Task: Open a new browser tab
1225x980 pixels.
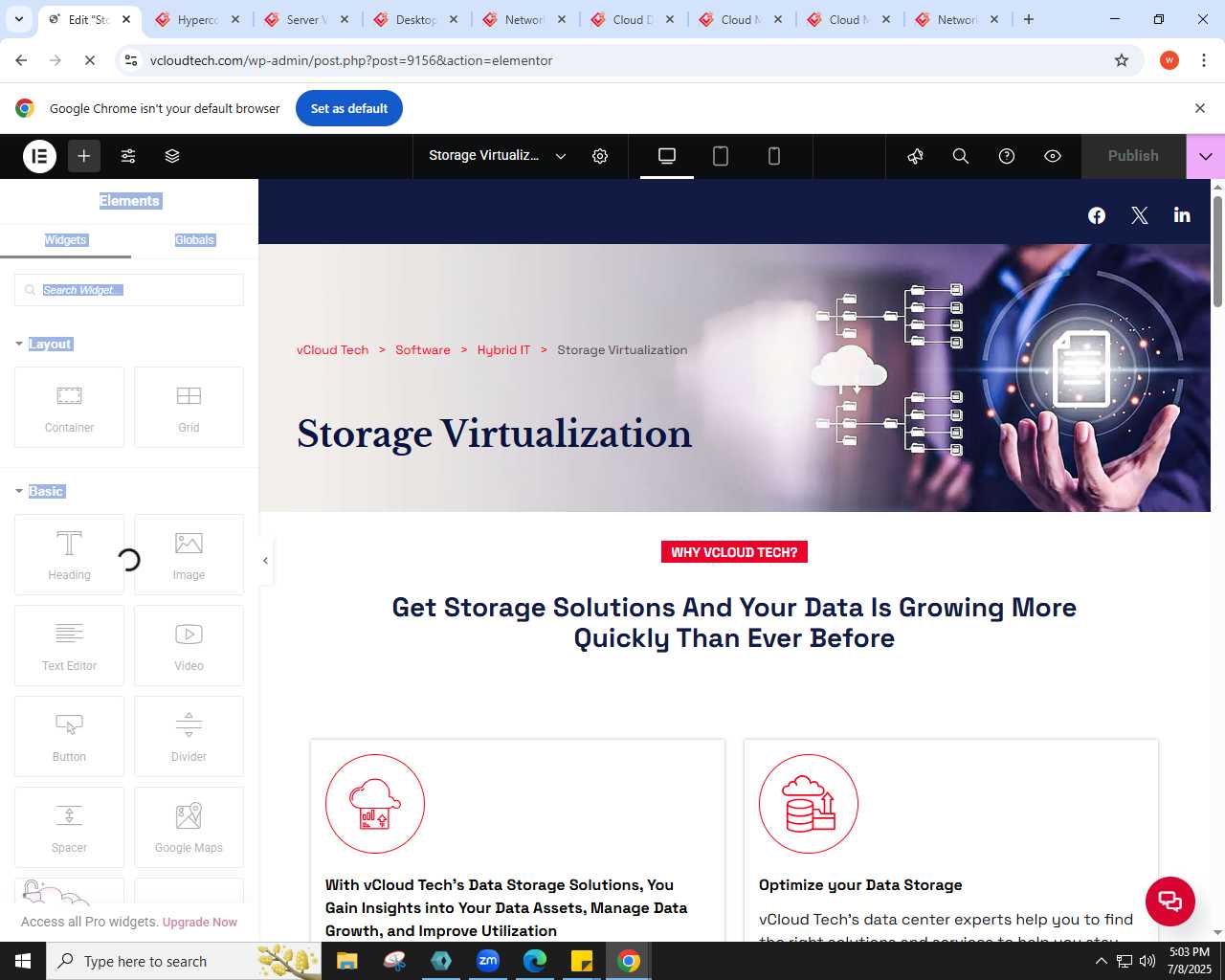Action: (x=1029, y=19)
